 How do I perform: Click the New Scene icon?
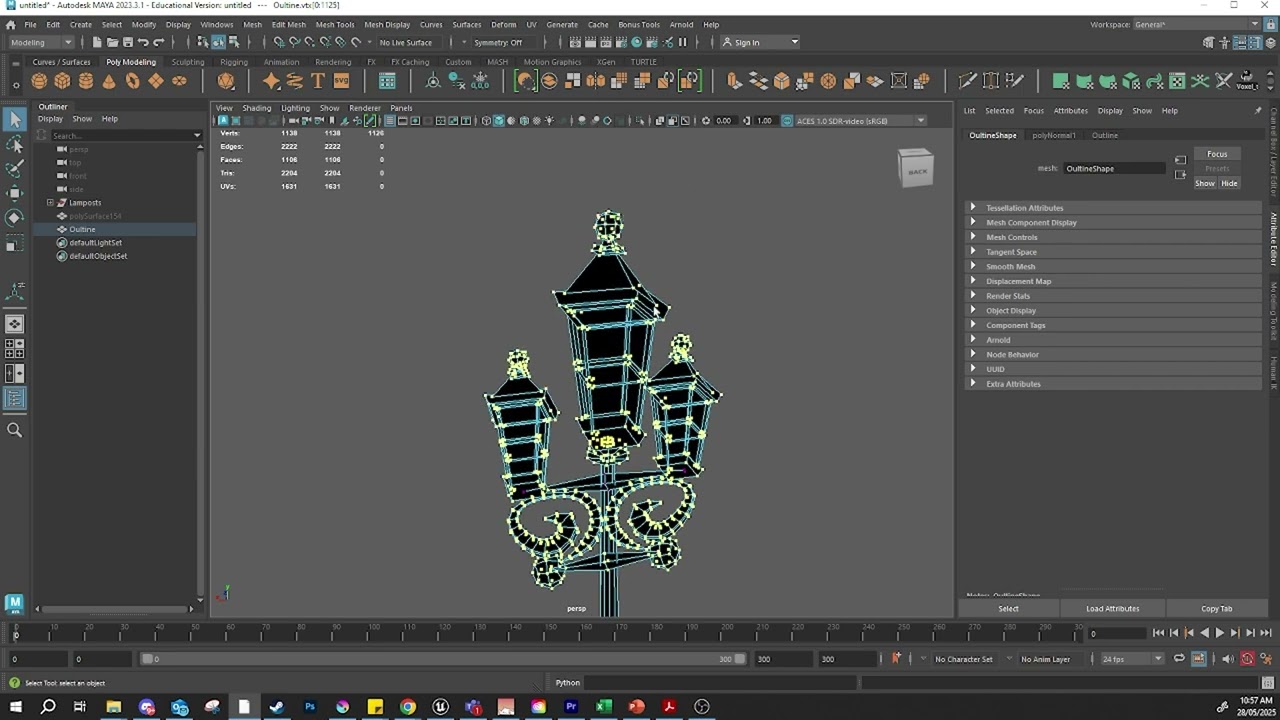click(x=97, y=42)
